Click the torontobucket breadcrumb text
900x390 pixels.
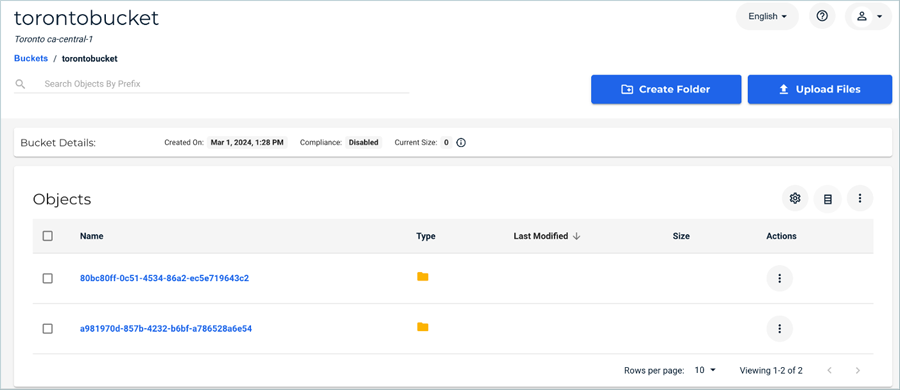click(90, 59)
